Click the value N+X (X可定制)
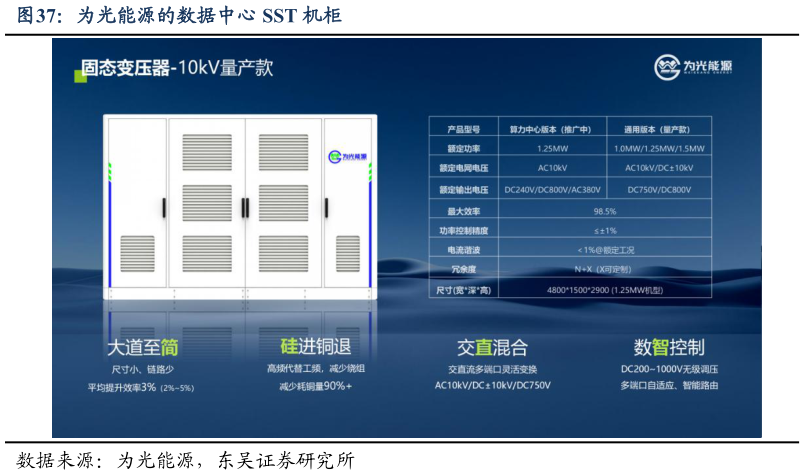 (603, 269)
